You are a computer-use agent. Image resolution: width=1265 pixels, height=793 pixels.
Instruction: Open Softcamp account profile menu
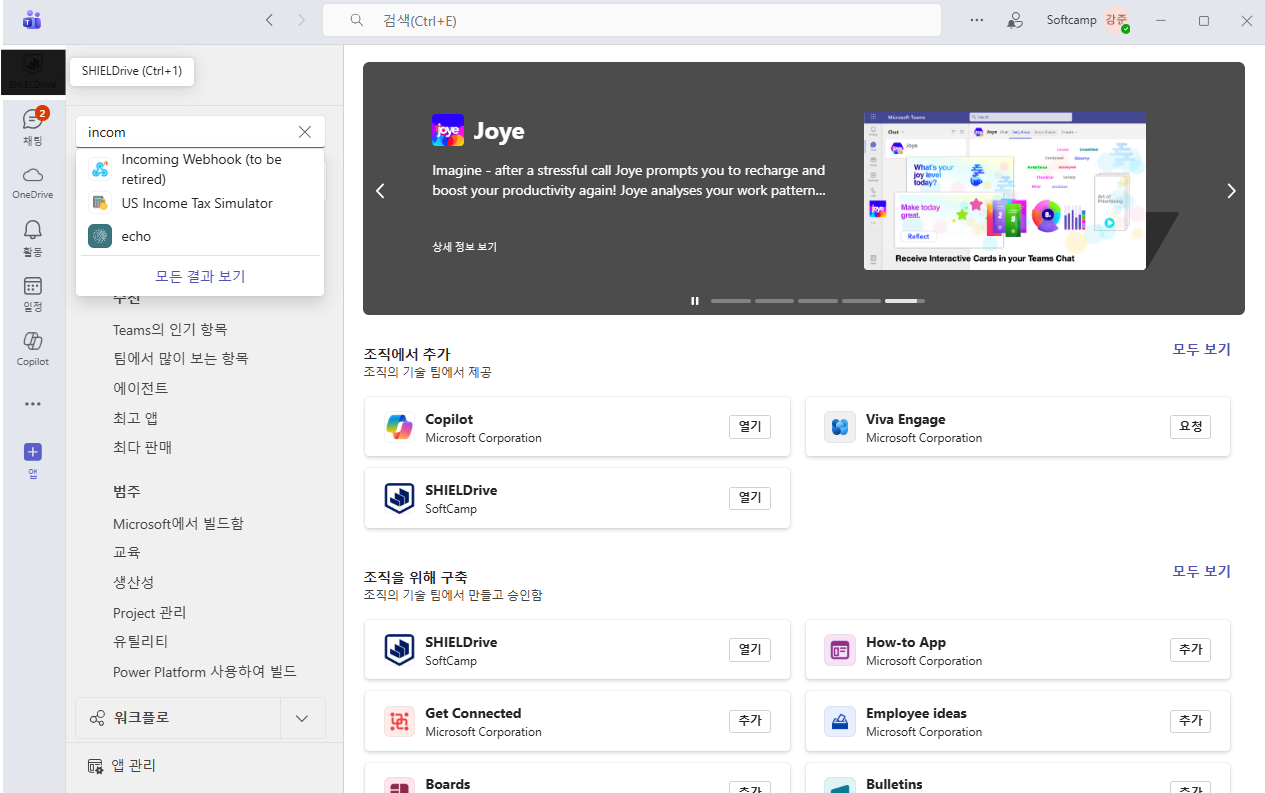tap(1116, 20)
